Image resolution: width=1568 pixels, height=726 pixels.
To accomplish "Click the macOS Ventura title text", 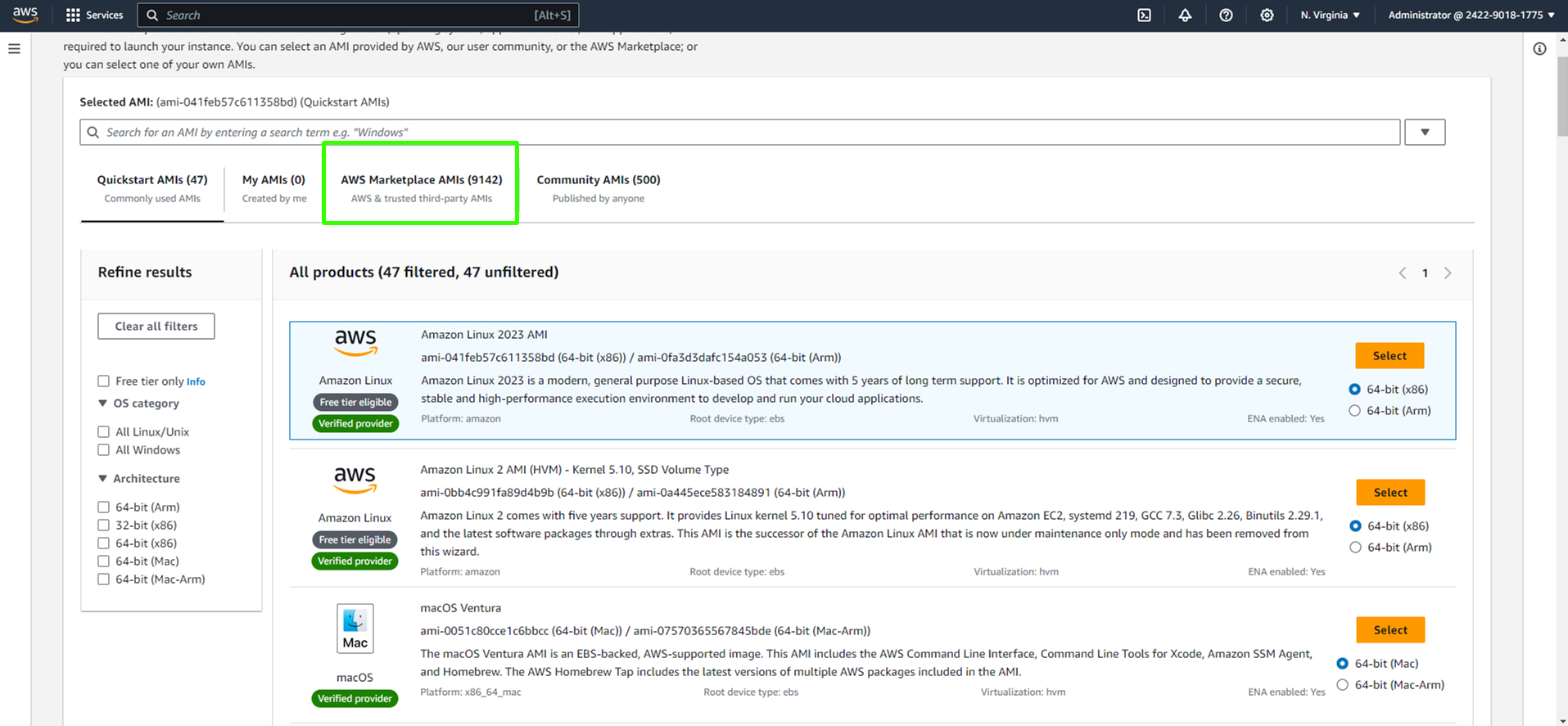I will coord(460,607).
